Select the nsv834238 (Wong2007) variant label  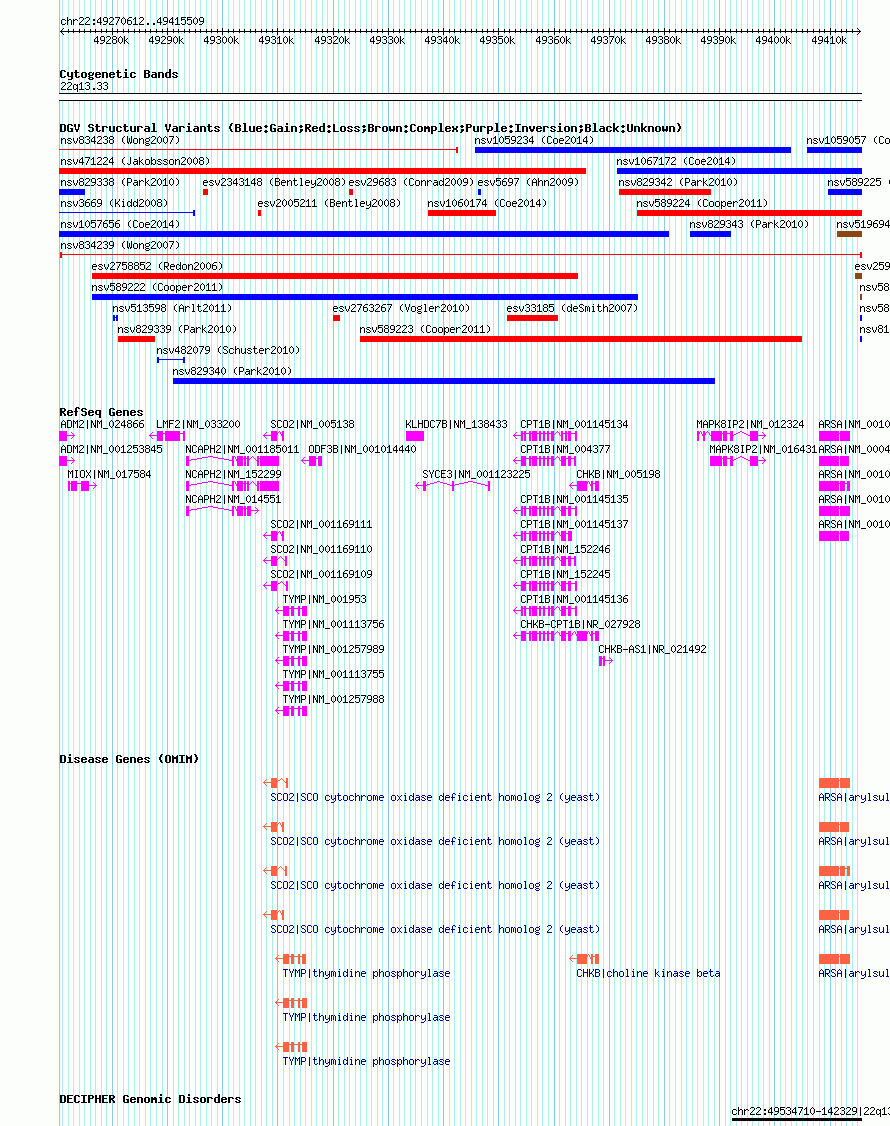[x=120, y=140]
